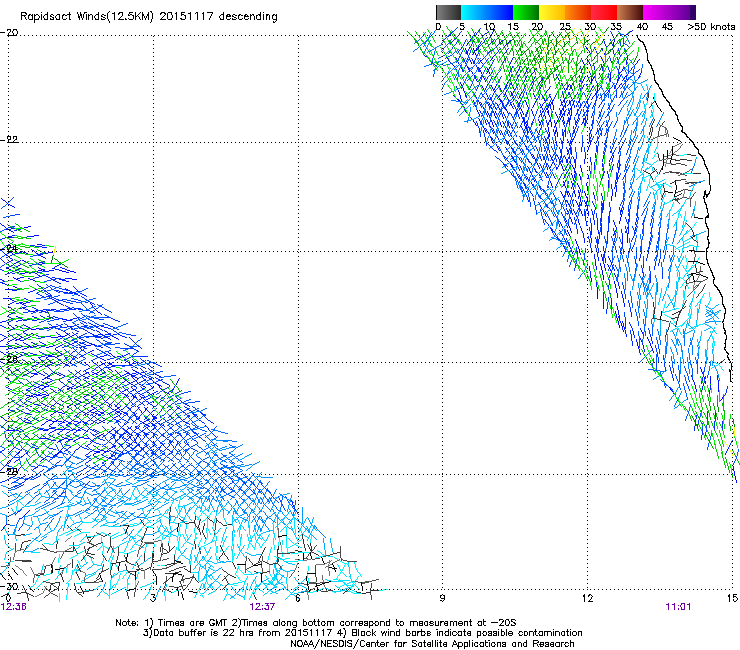Screen dimensions: 740x650
Task: Click the '-26' latitude axis label
Action: coord(9,359)
